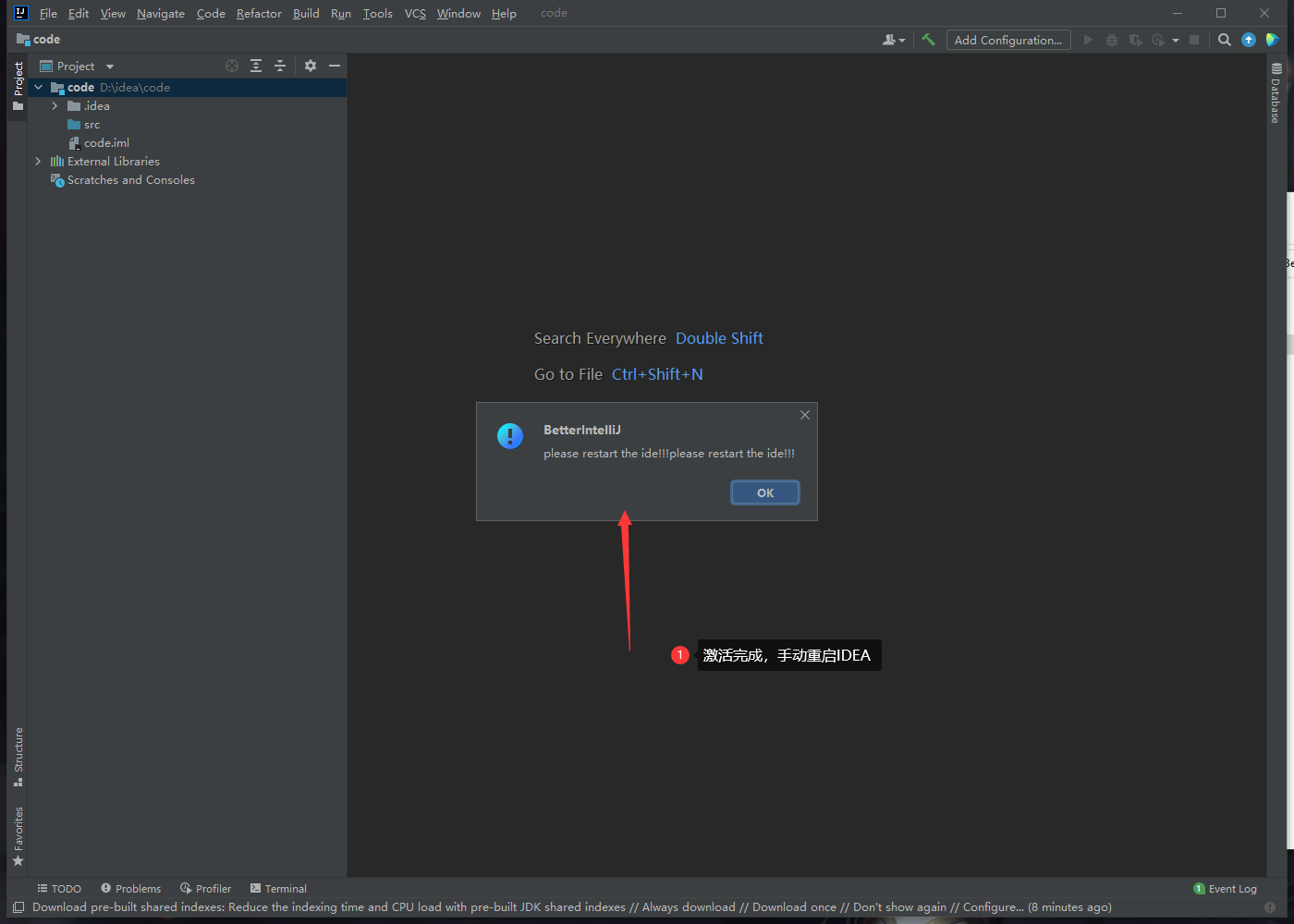Click Add Configuration button
Viewport: 1294px width, 924px height.
[x=1008, y=40]
